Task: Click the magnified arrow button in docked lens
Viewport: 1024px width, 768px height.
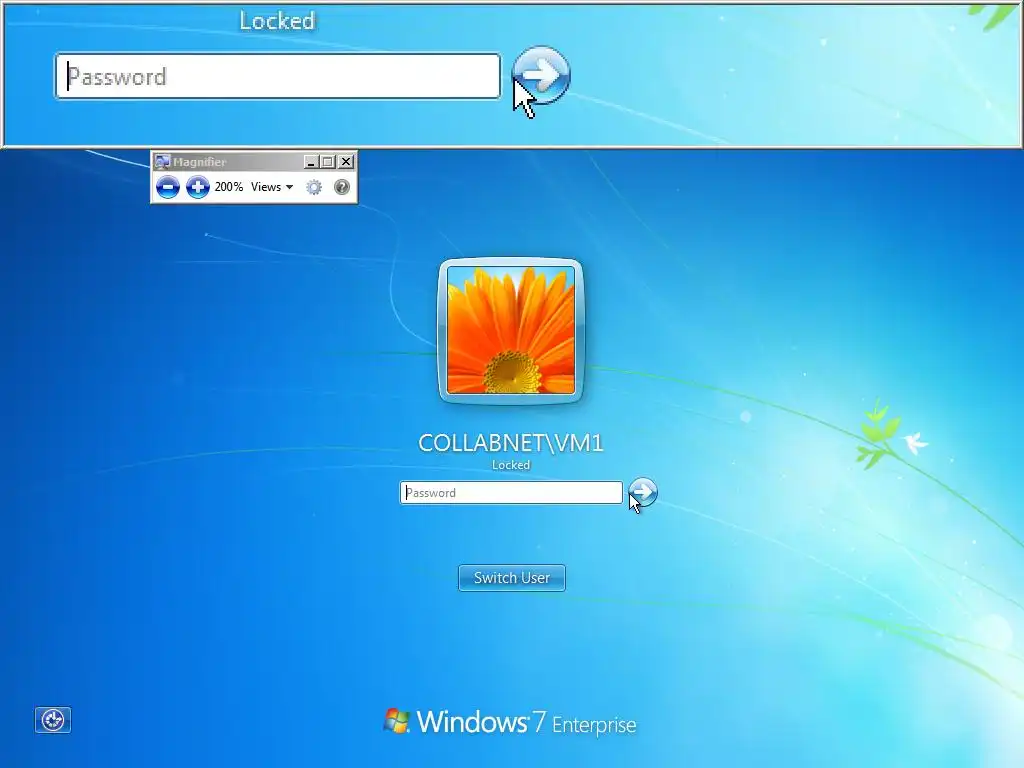Action: coord(541,76)
